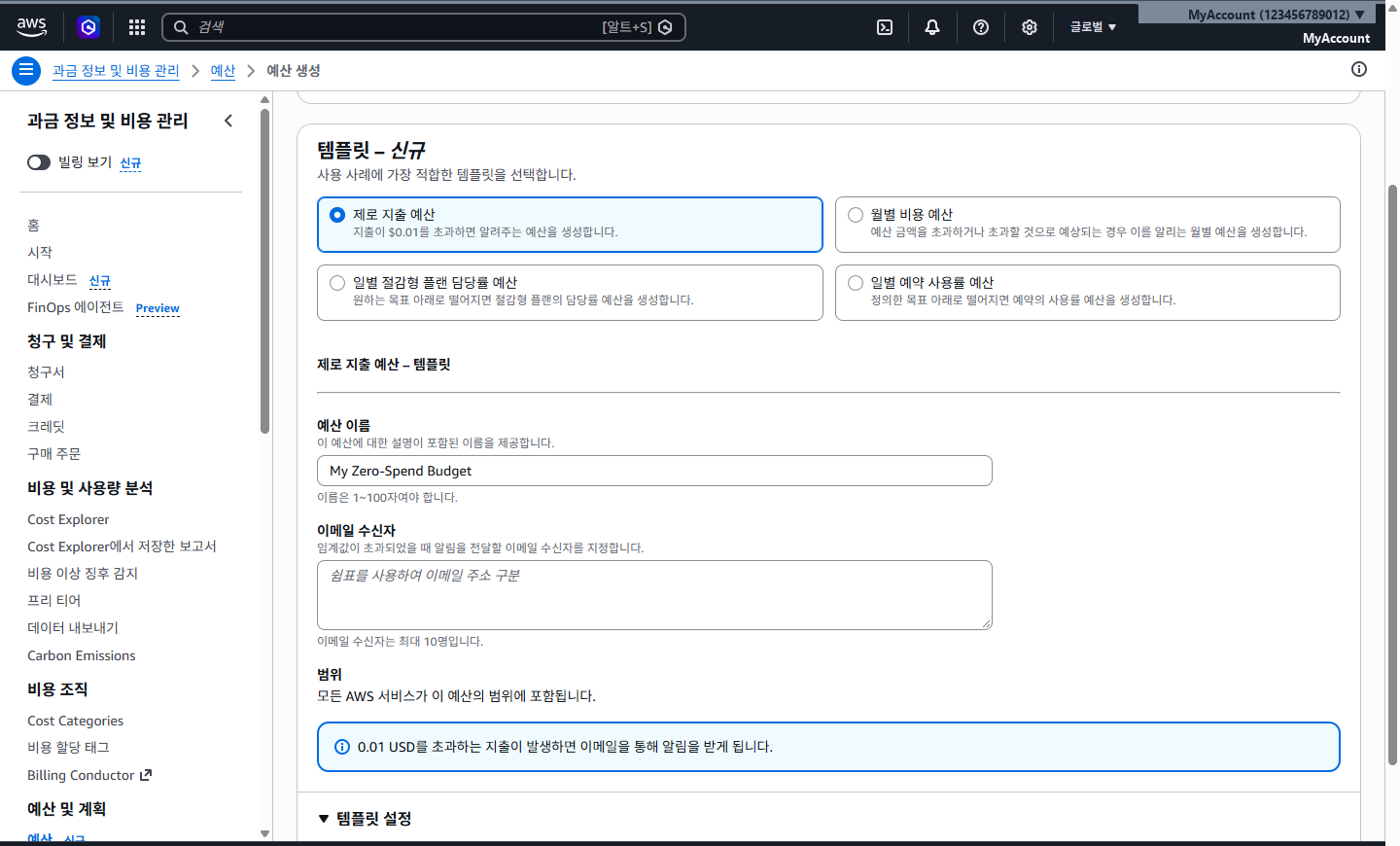The width and height of the screenshot is (1400, 846).
Task: Open Cost Categories in the sidebar
Action: 75,721
